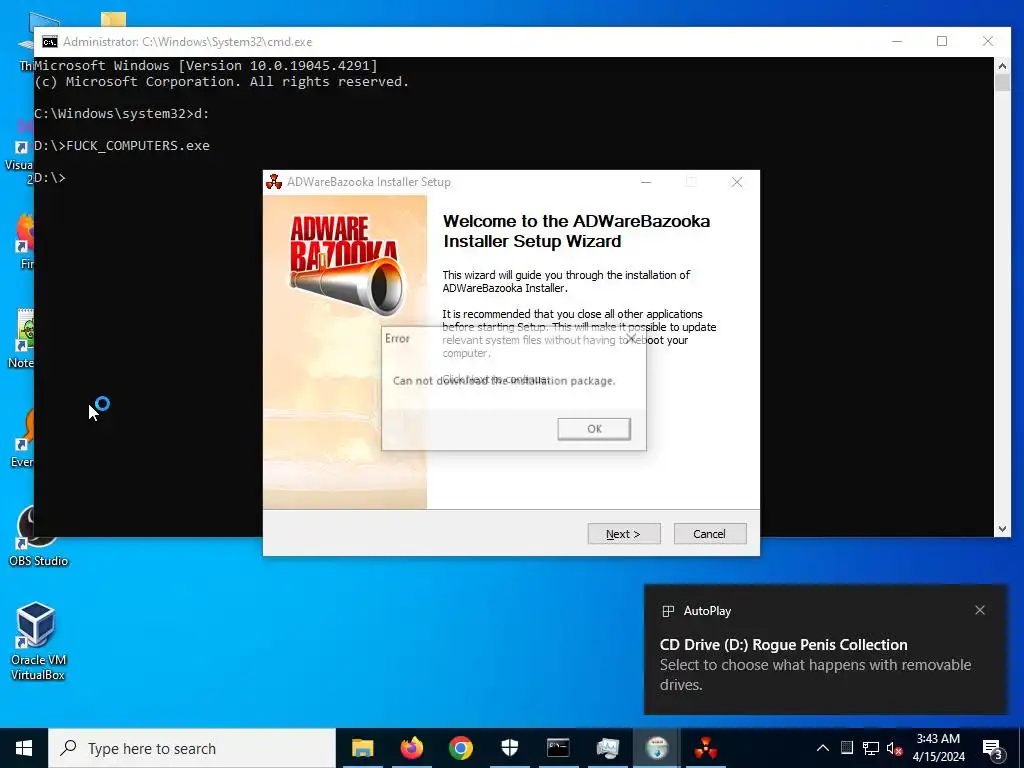Click the 'Can not download the installation package.' message
Viewport: 1024px width, 768px height.
pos(504,381)
